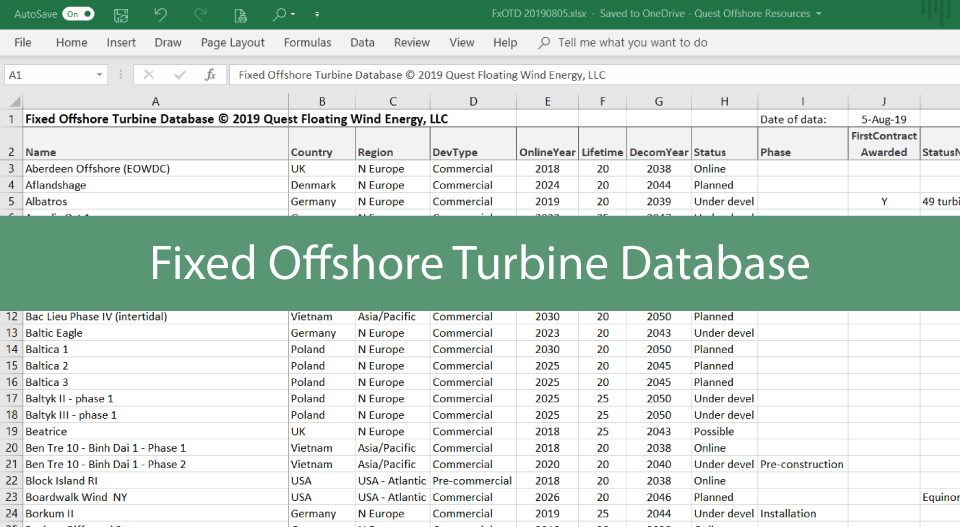Click '2046' DecomYear in Boardwalk Wind row

659,497
